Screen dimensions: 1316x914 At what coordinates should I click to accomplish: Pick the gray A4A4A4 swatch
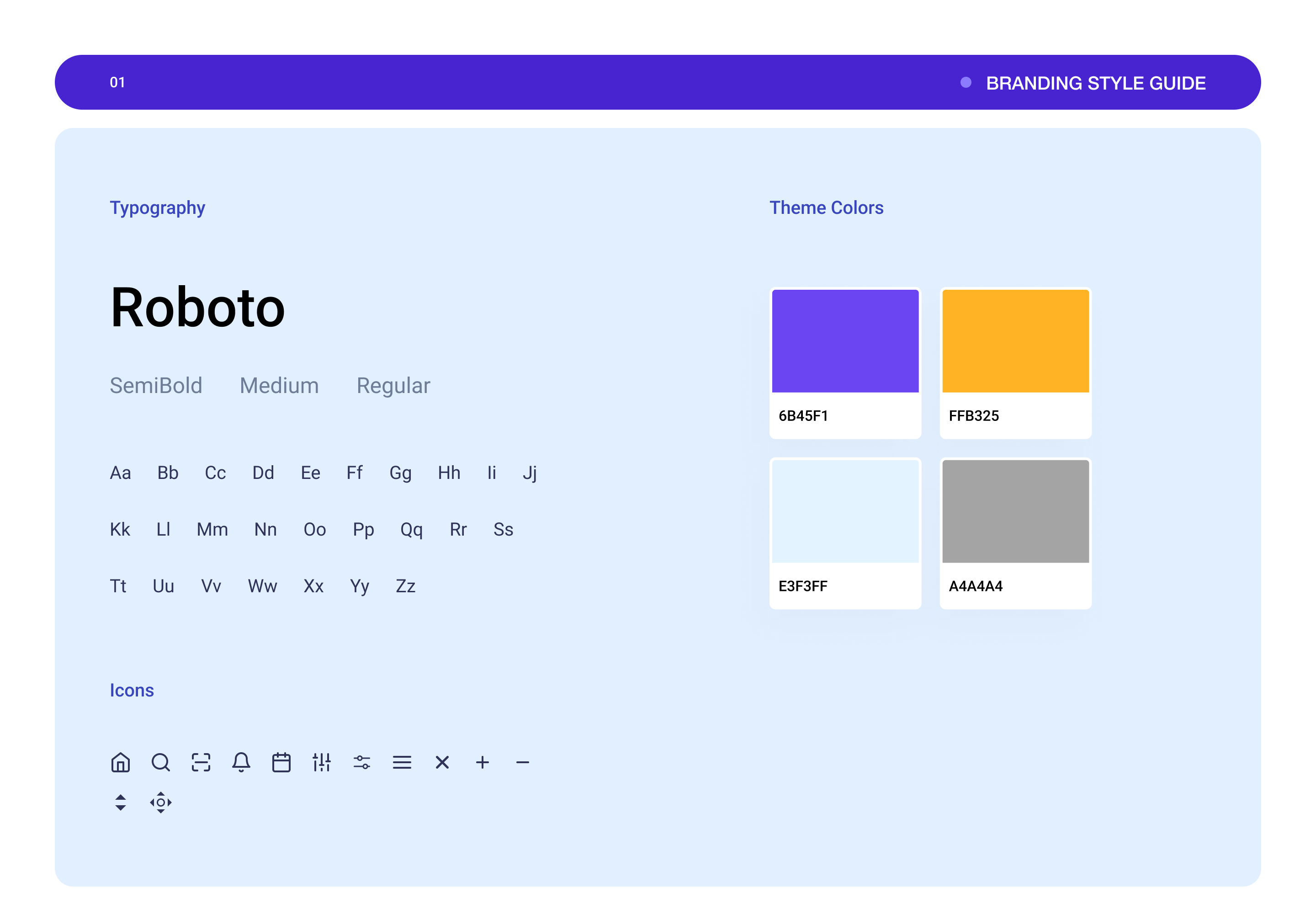(x=1015, y=511)
